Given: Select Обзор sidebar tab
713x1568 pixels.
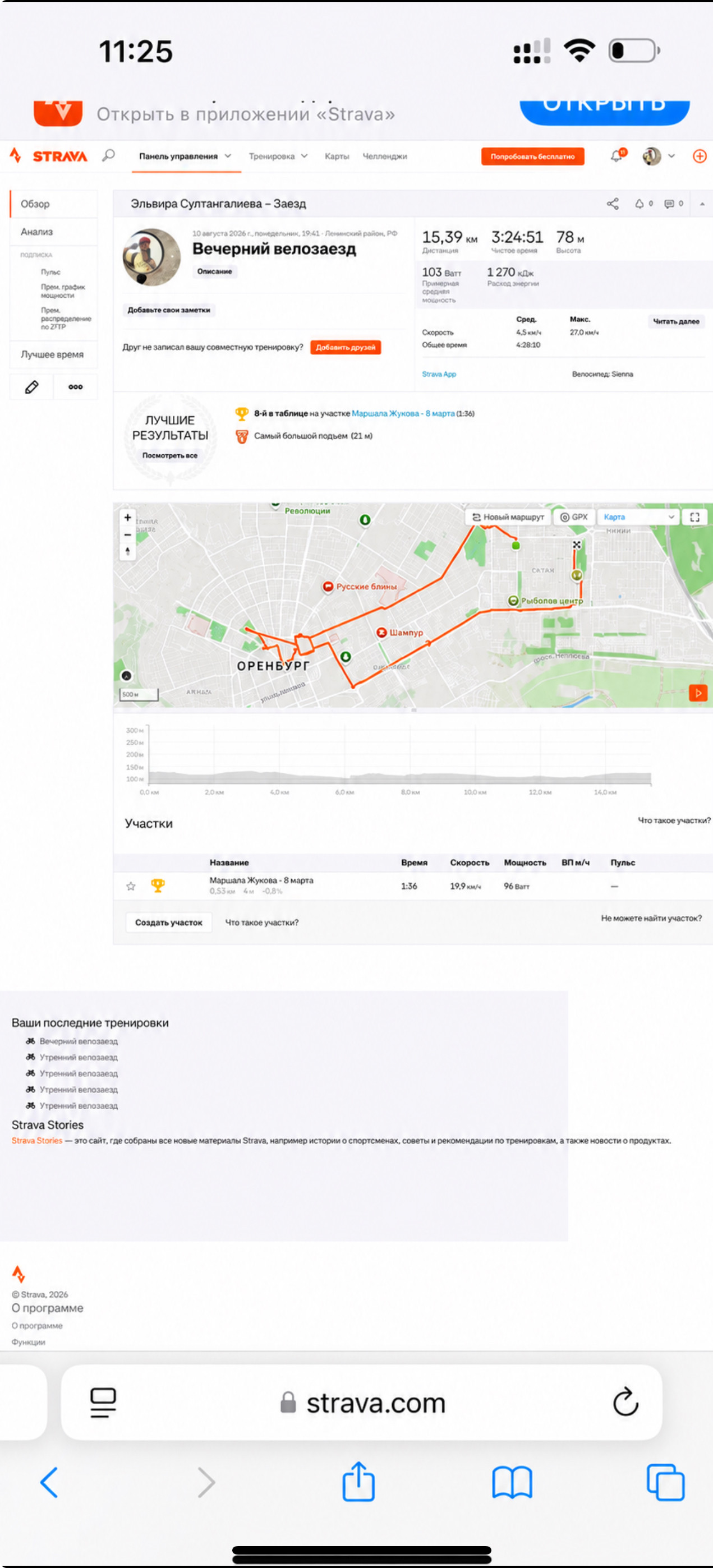Looking at the screenshot, I should pos(54,204).
